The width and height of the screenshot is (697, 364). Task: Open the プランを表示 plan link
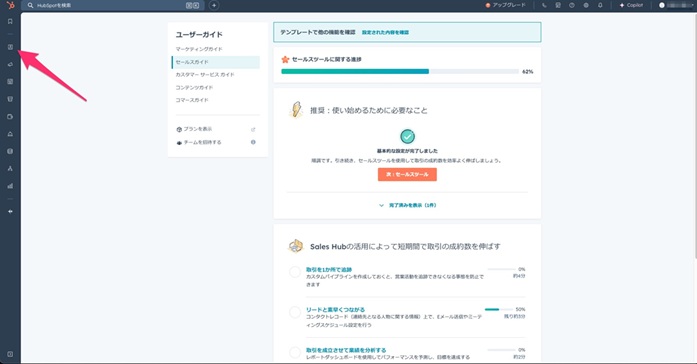tap(197, 129)
